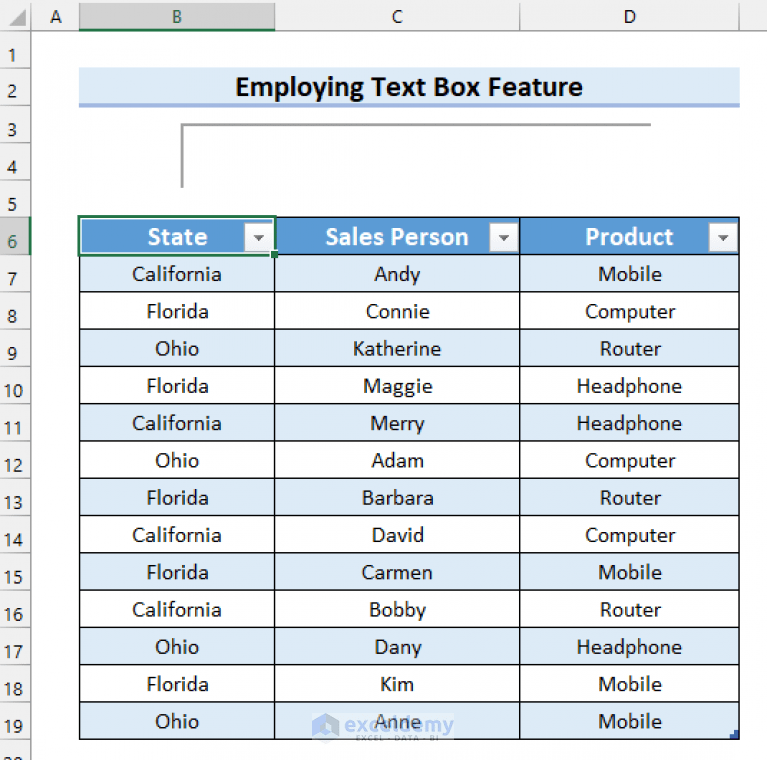Screen dimensions: 767x760
Task: Select cell with Bobby
Action: [x=397, y=609]
